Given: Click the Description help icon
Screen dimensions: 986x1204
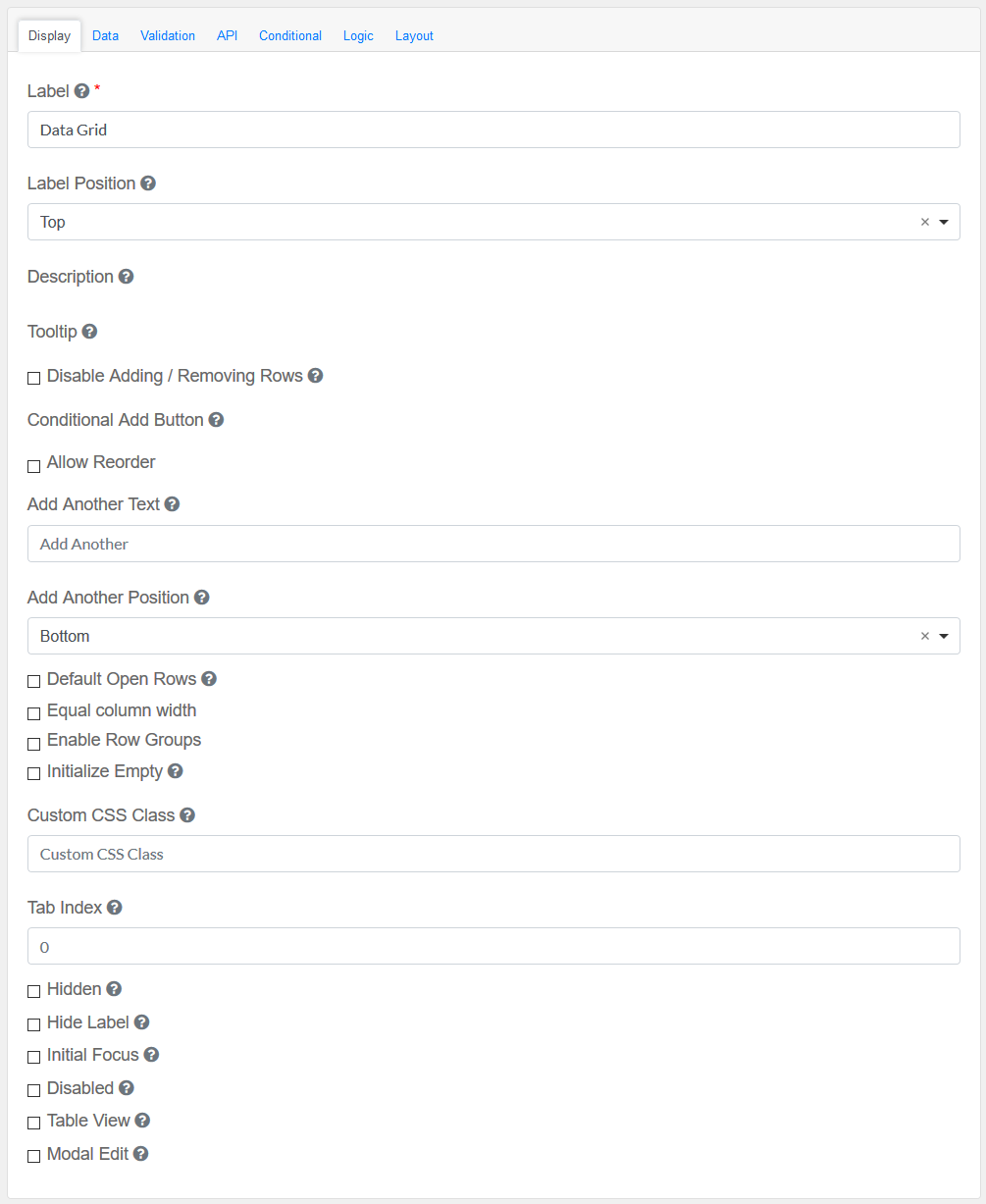Looking at the screenshot, I should tap(126, 277).
